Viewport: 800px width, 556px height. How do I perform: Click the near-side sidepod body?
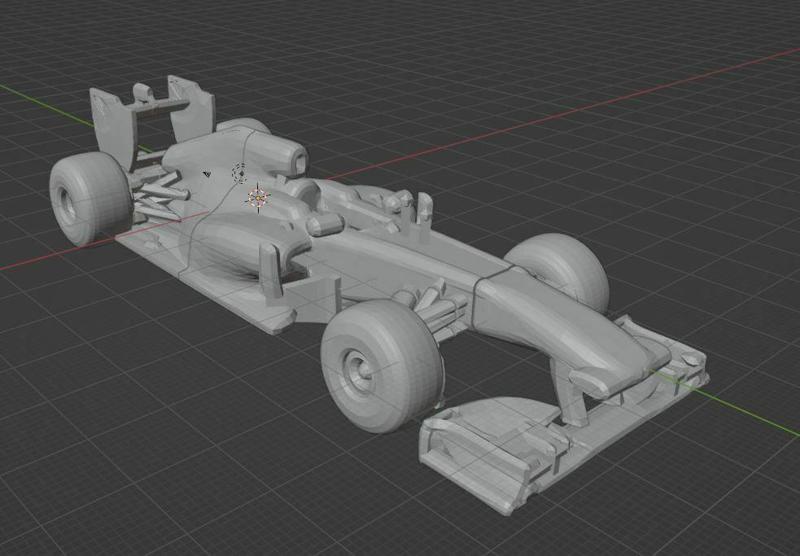coord(245,242)
